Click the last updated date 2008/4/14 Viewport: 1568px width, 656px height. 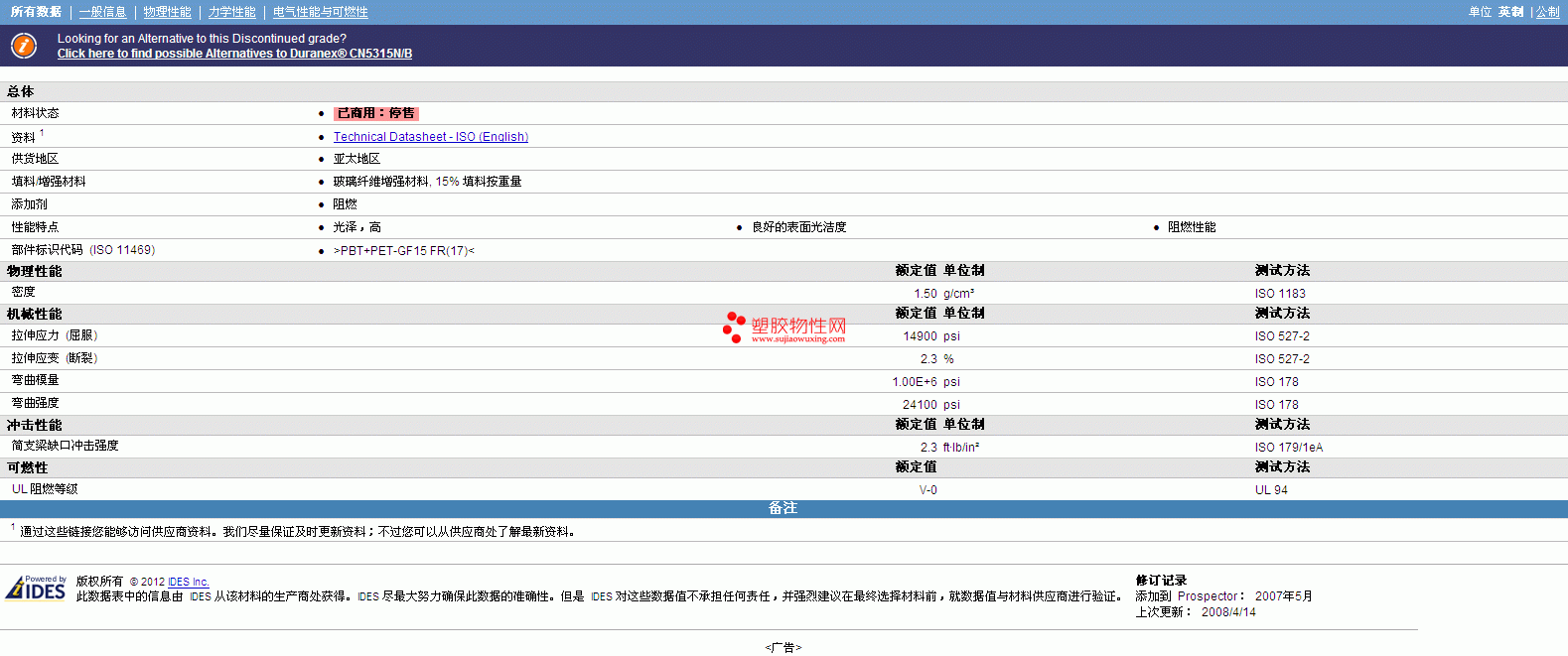pos(1228,612)
